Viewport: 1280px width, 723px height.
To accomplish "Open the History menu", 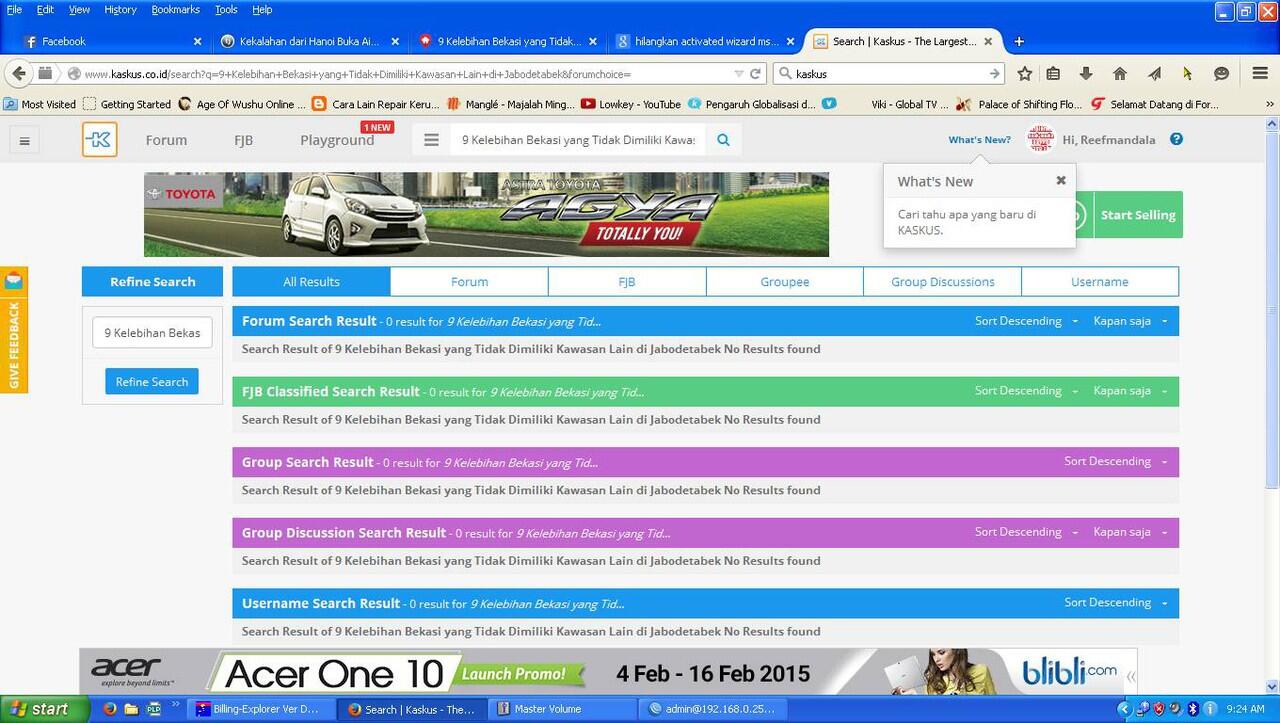I will click(120, 9).
